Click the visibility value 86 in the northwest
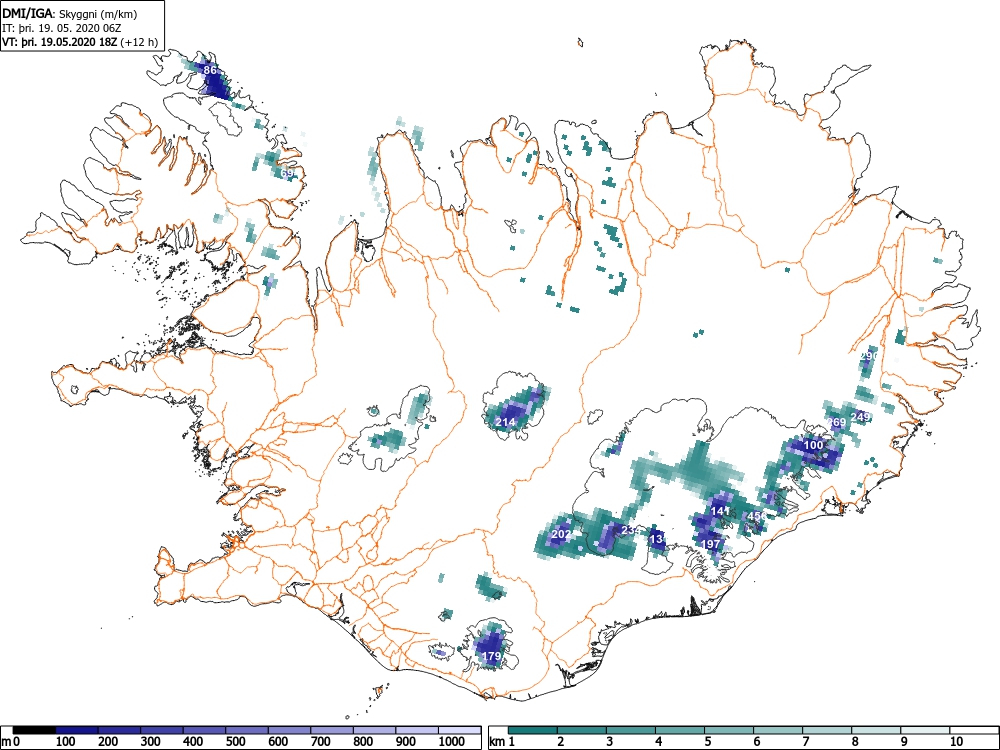Screen dimensions: 1000x750 [210, 70]
